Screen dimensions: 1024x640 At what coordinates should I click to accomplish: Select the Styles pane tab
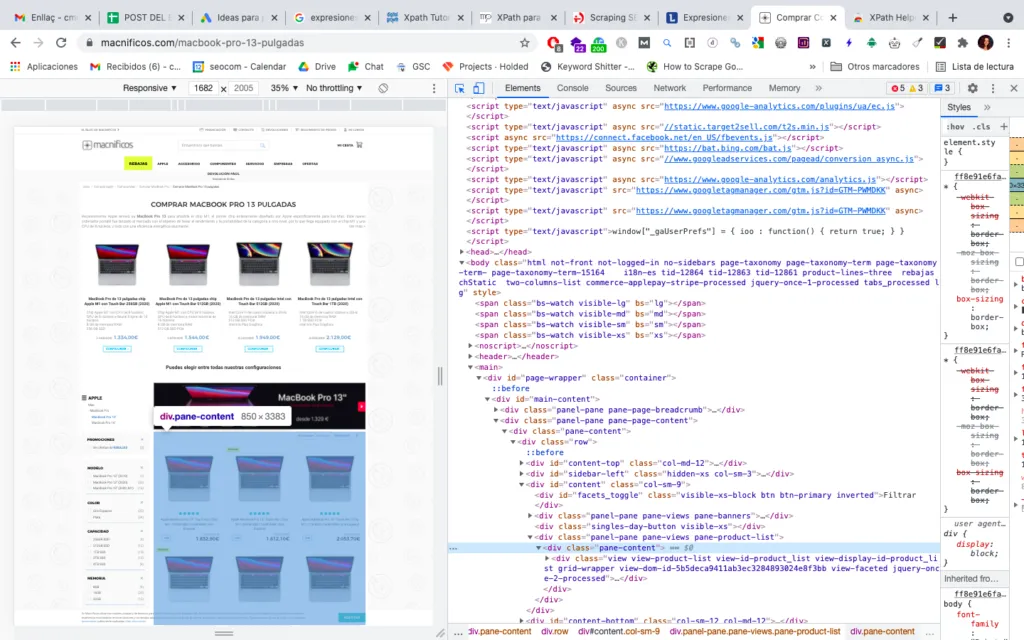(x=959, y=107)
